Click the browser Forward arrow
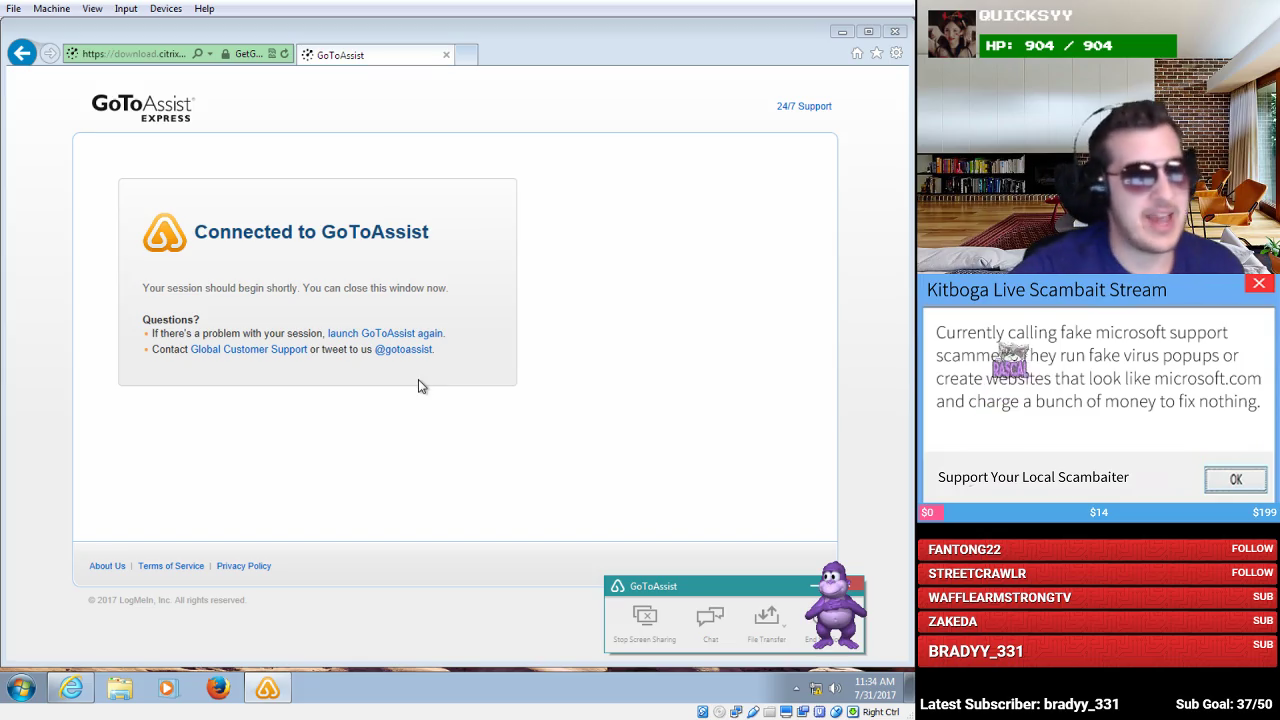 [50, 54]
